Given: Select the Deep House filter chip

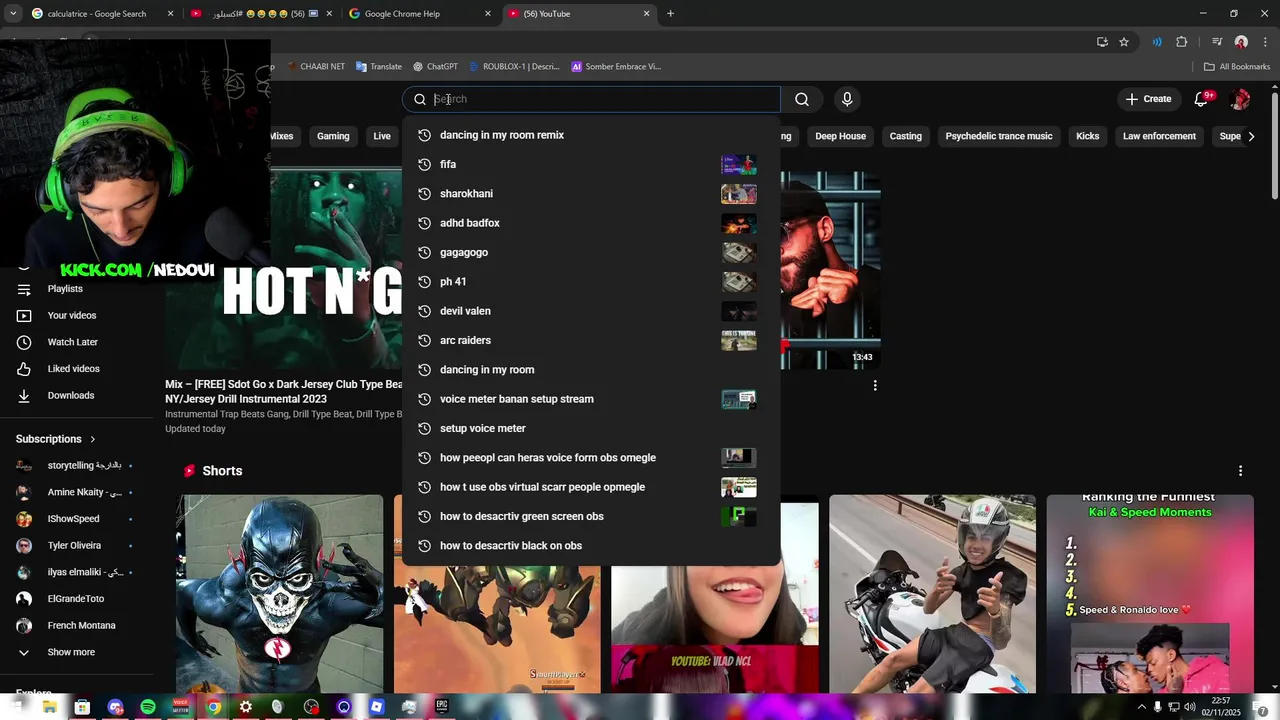Looking at the screenshot, I should click(840, 136).
